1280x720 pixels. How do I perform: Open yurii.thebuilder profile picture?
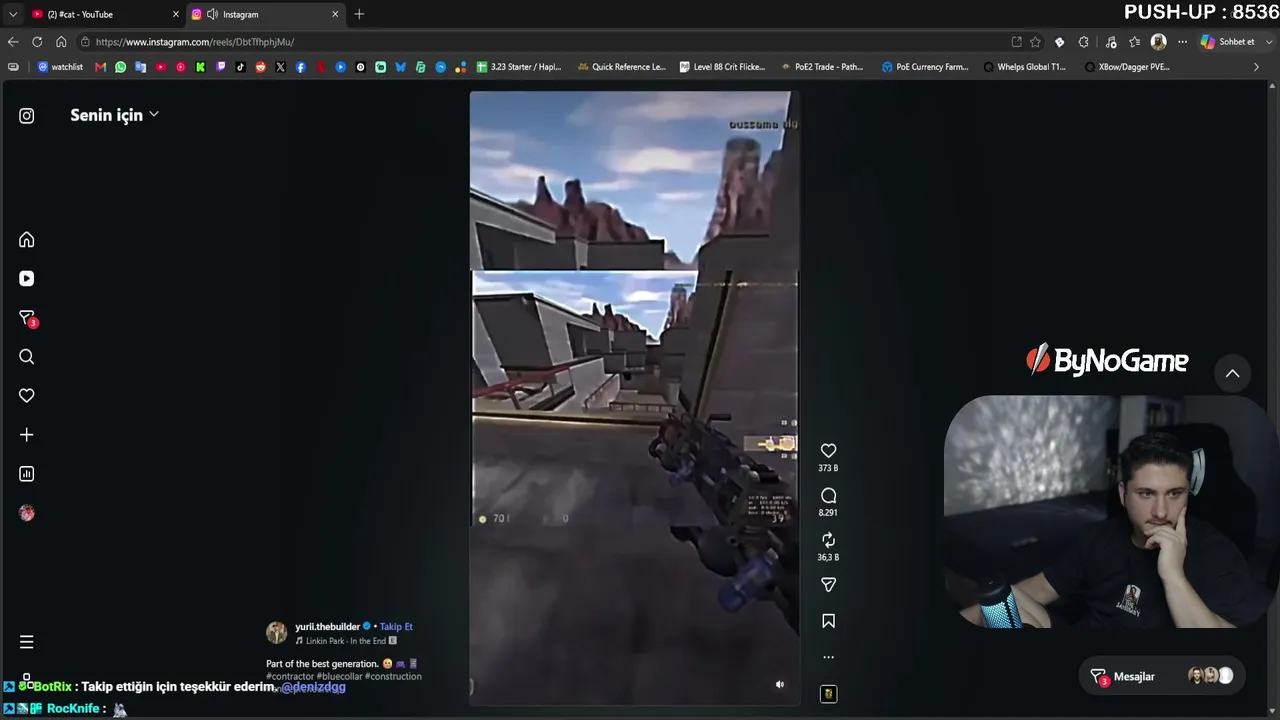click(277, 633)
